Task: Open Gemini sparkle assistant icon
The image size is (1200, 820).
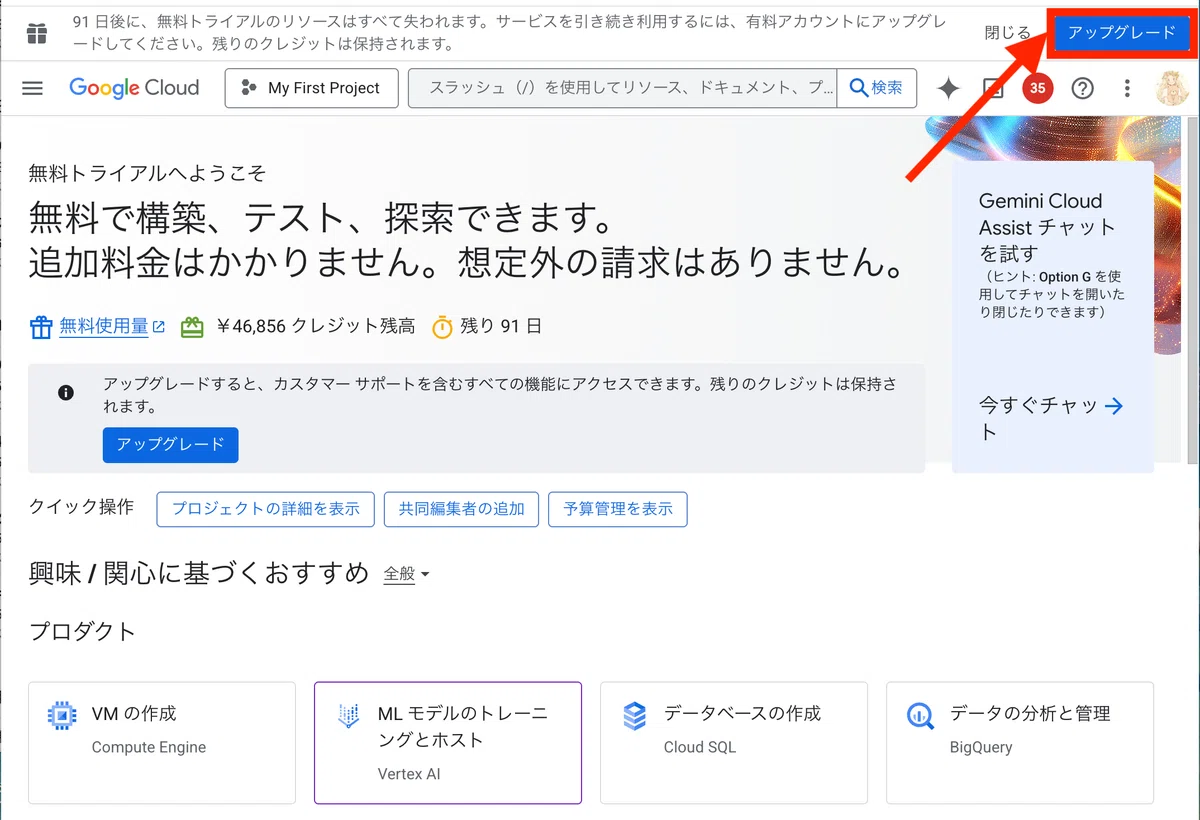Action: pos(948,88)
